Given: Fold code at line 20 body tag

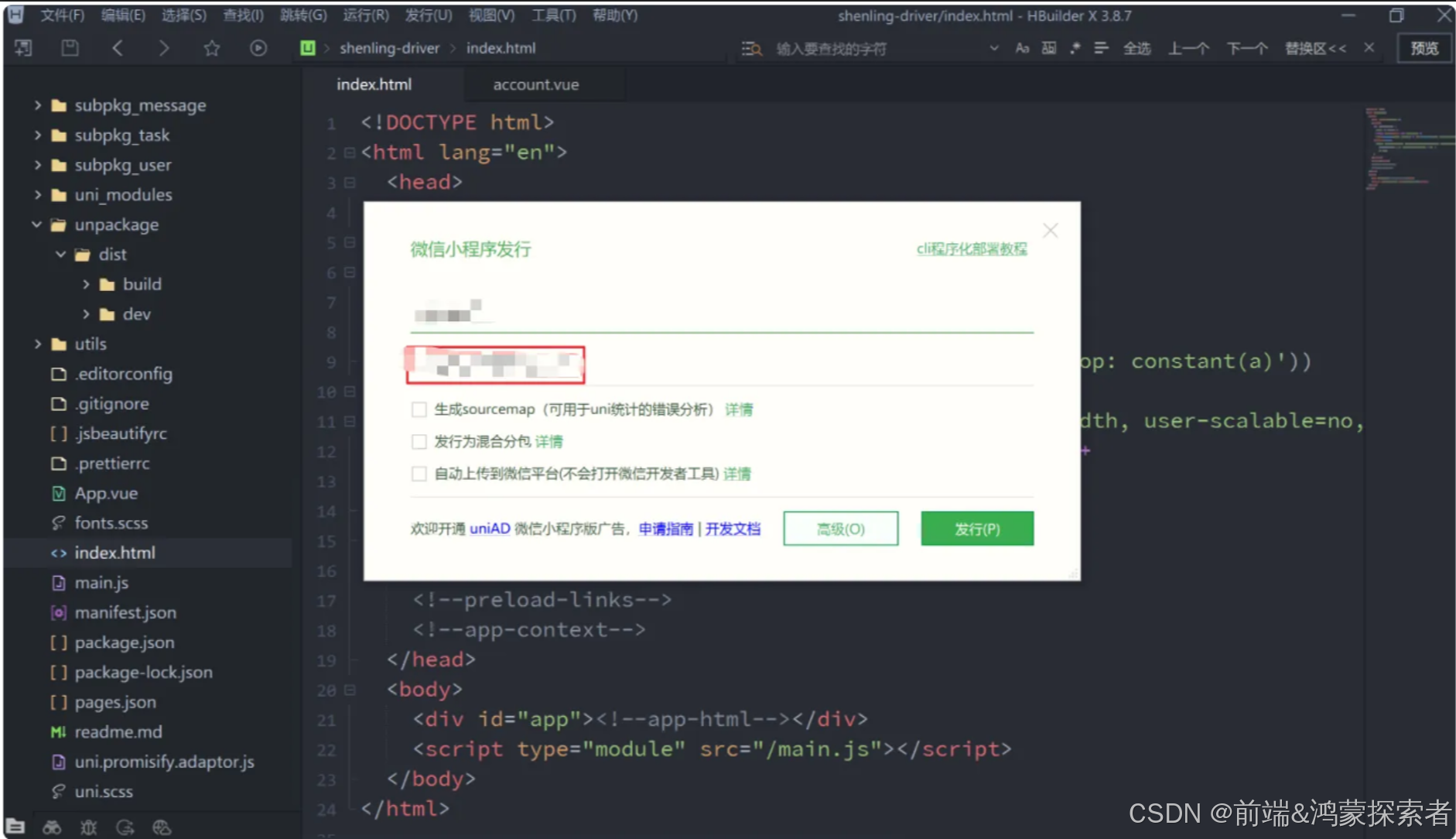Looking at the screenshot, I should coord(350,690).
